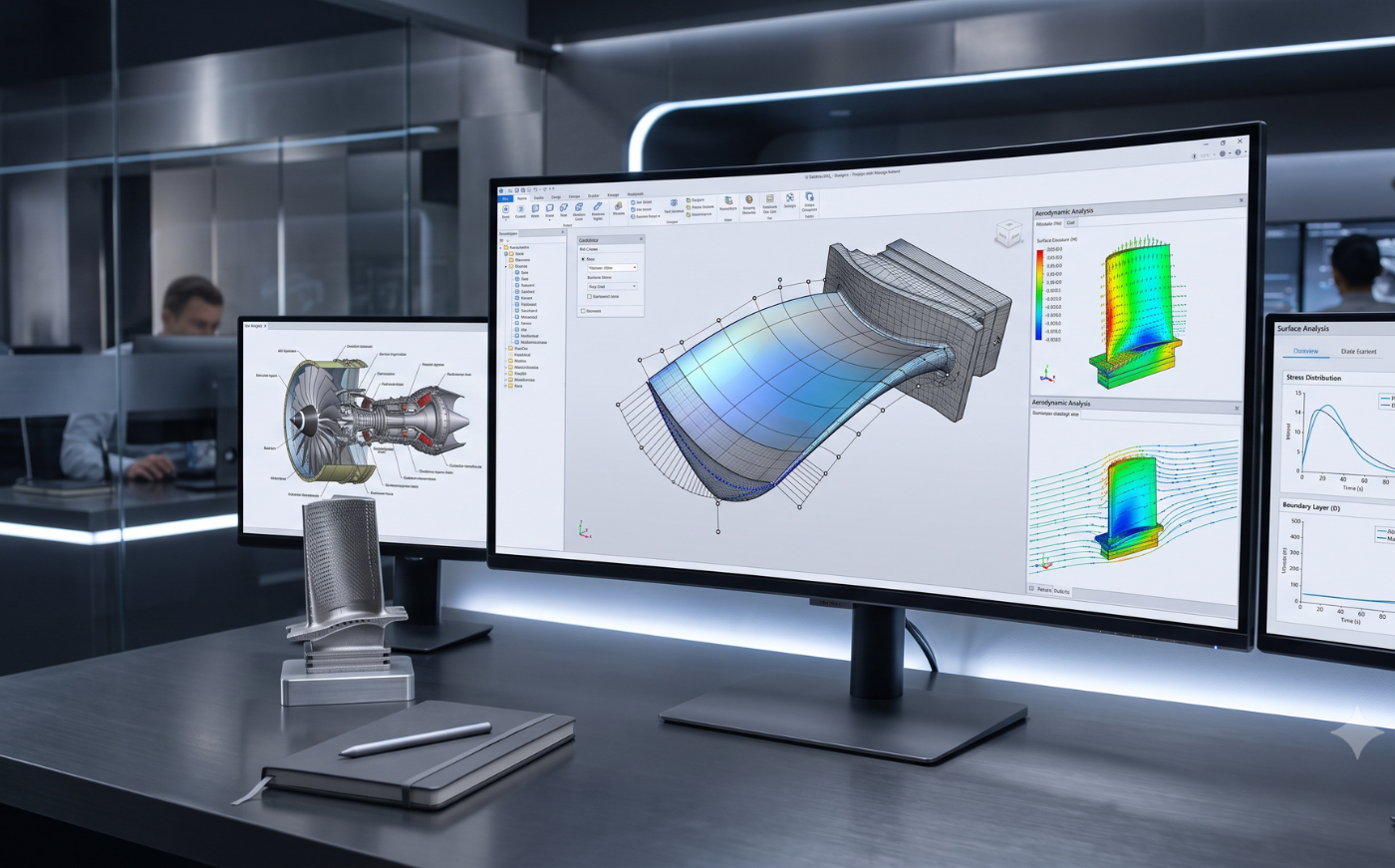This screenshot has height=868, width=1395.
Task: Click the view orientation cube in the viewport
Action: pyautogui.click(x=1008, y=234)
